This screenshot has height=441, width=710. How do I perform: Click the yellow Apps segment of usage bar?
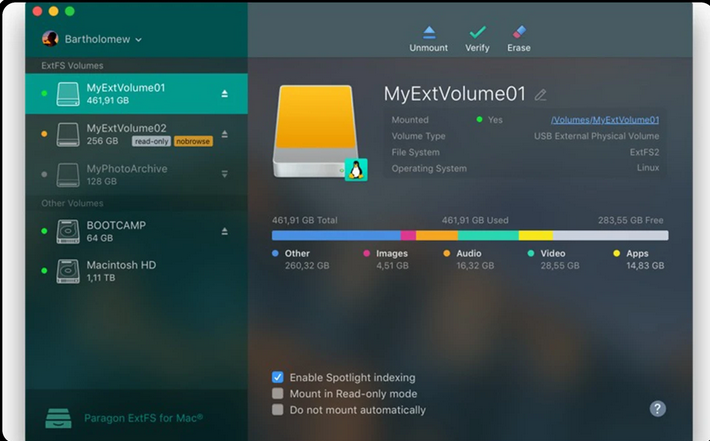(x=536, y=235)
